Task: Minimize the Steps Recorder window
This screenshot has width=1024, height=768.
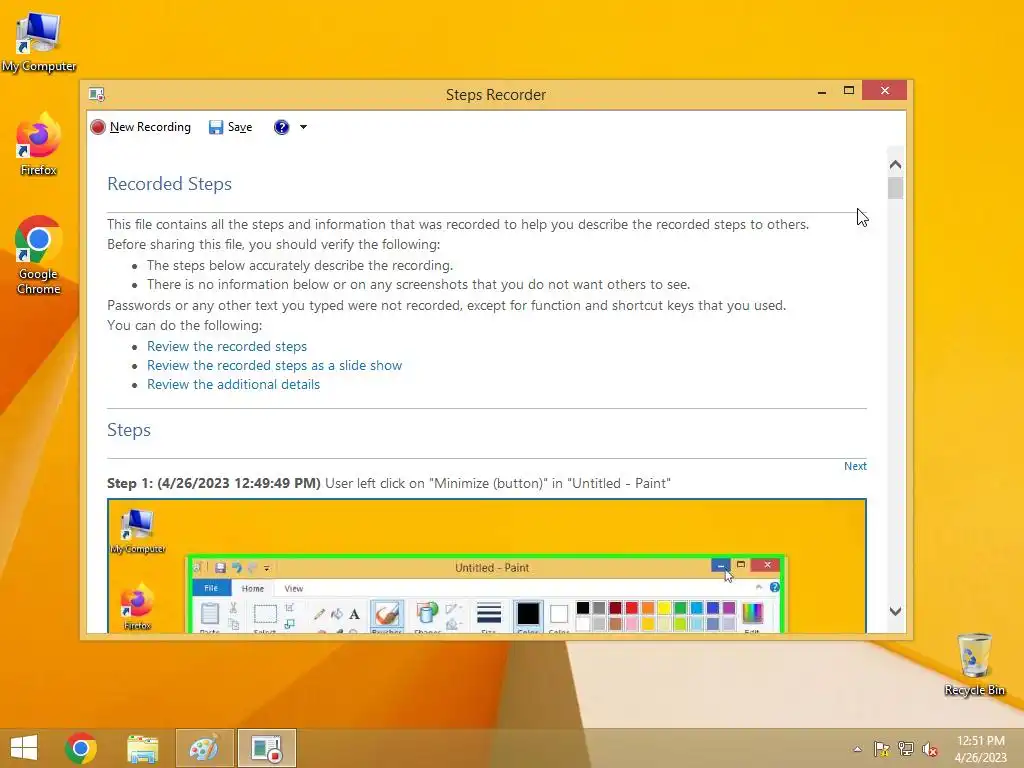Action: [x=822, y=91]
